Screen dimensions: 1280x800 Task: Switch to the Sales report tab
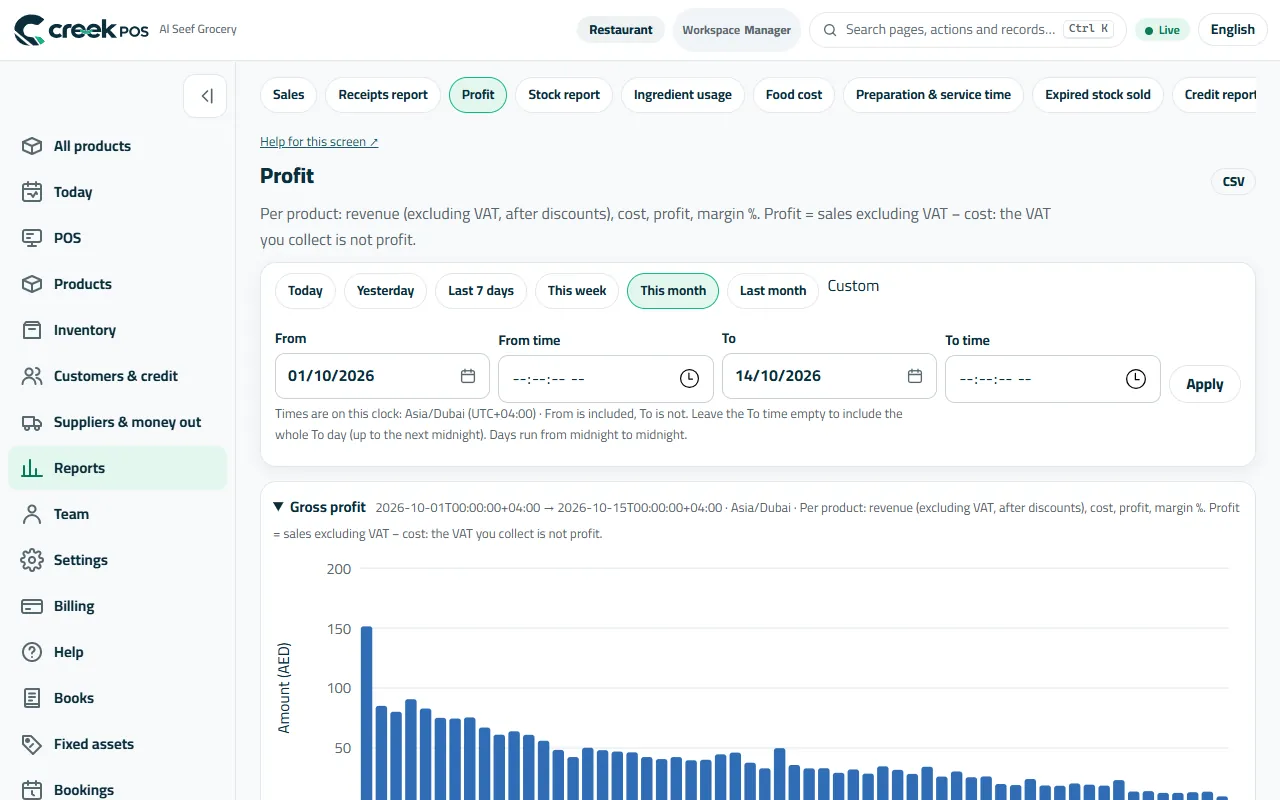tap(288, 95)
